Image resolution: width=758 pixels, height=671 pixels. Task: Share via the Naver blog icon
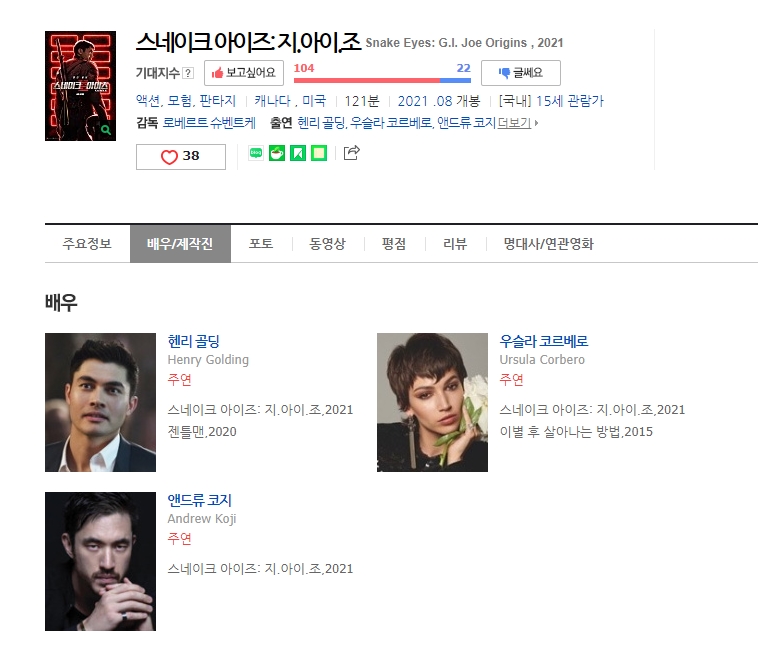point(256,153)
